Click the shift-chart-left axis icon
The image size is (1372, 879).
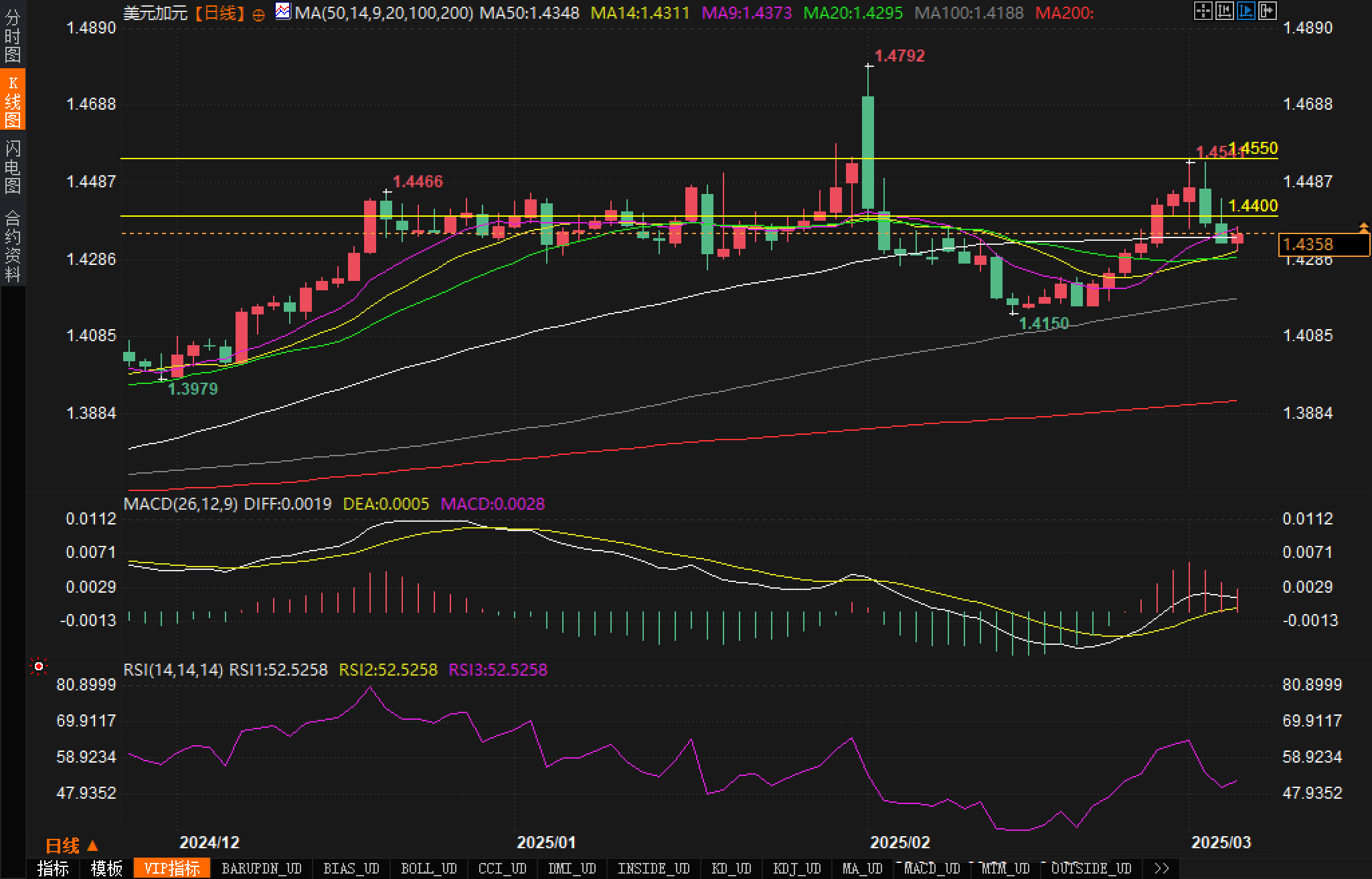coord(1224,11)
